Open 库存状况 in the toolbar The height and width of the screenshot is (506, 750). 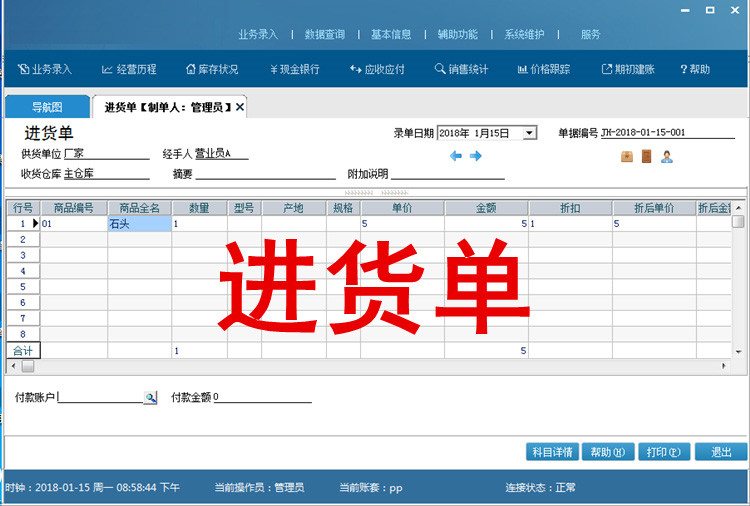point(212,70)
